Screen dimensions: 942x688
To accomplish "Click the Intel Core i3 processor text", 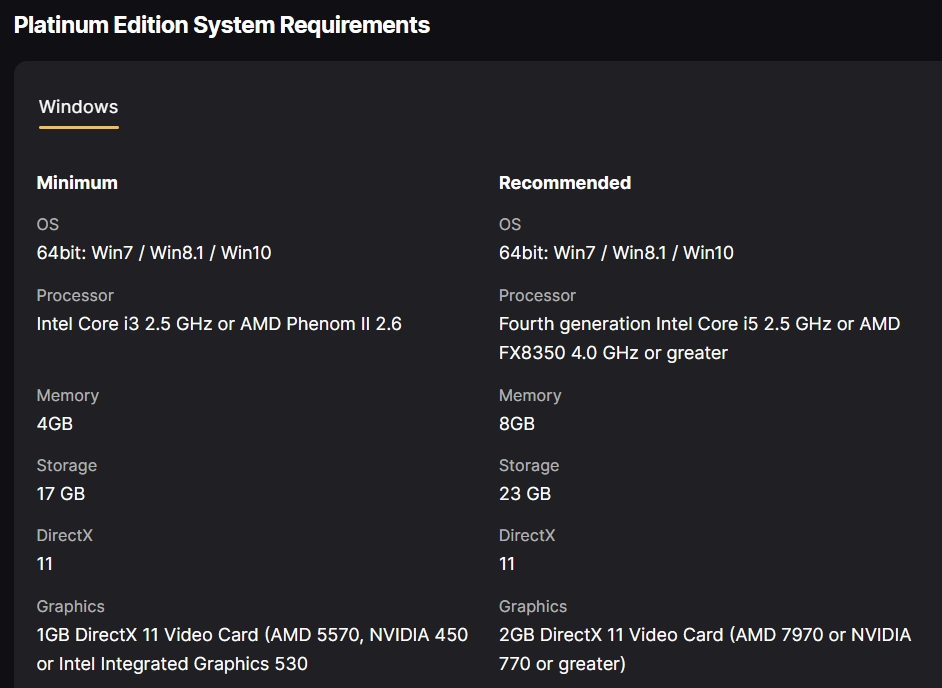I will click(x=219, y=324).
